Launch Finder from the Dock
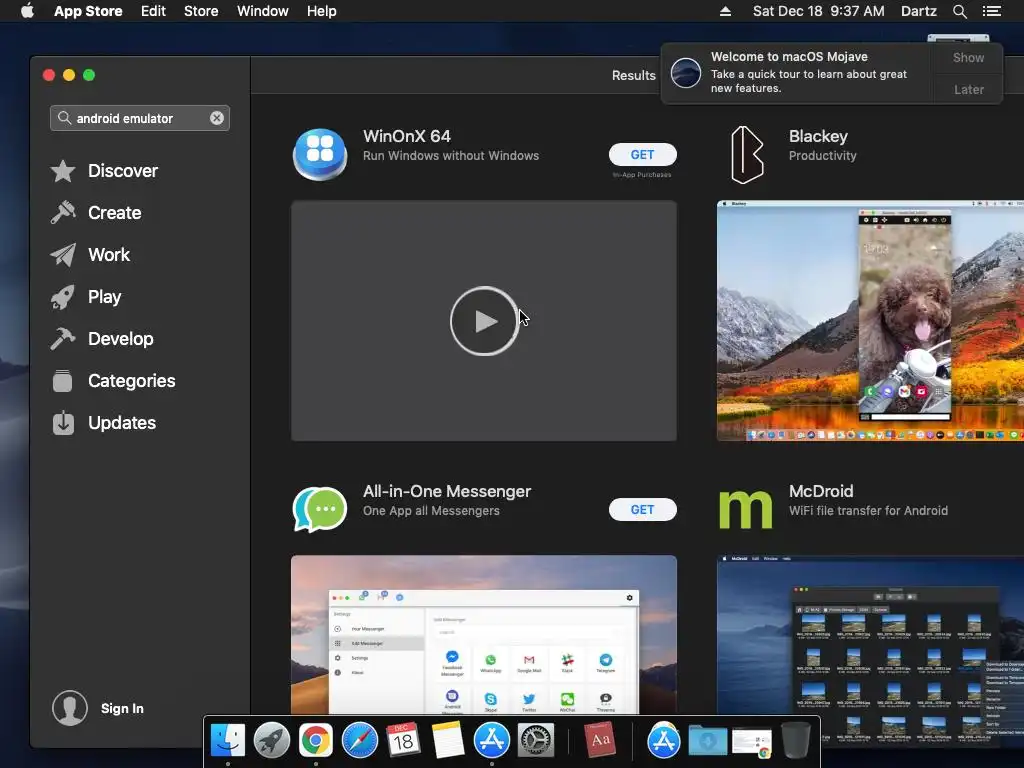 click(228, 741)
